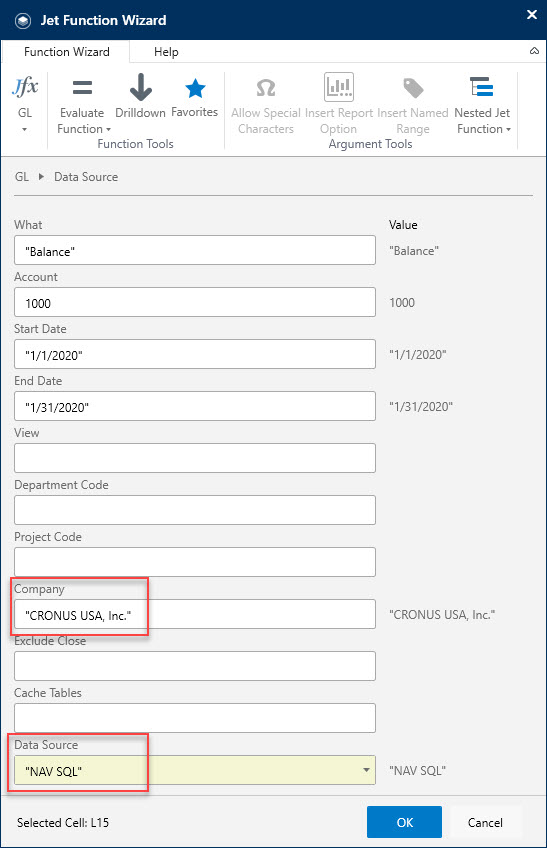The height and width of the screenshot is (848, 547).
Task: Click the GL breadcrumb link
Action: (22, 177)
